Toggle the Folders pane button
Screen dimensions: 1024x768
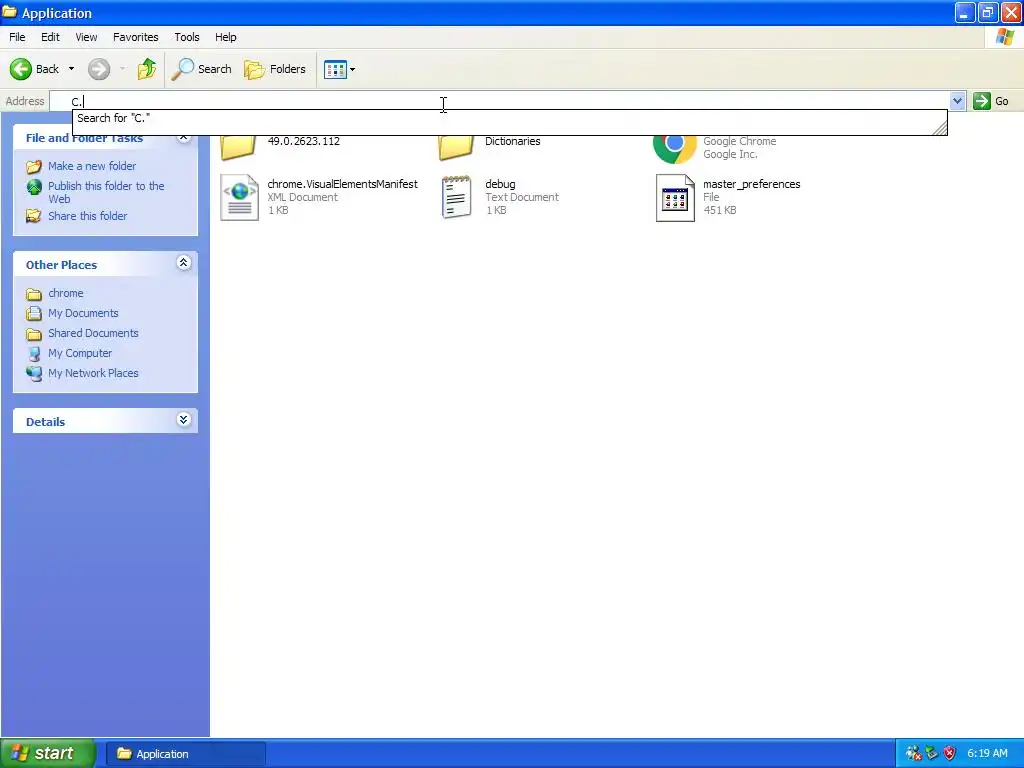[274, 69]
